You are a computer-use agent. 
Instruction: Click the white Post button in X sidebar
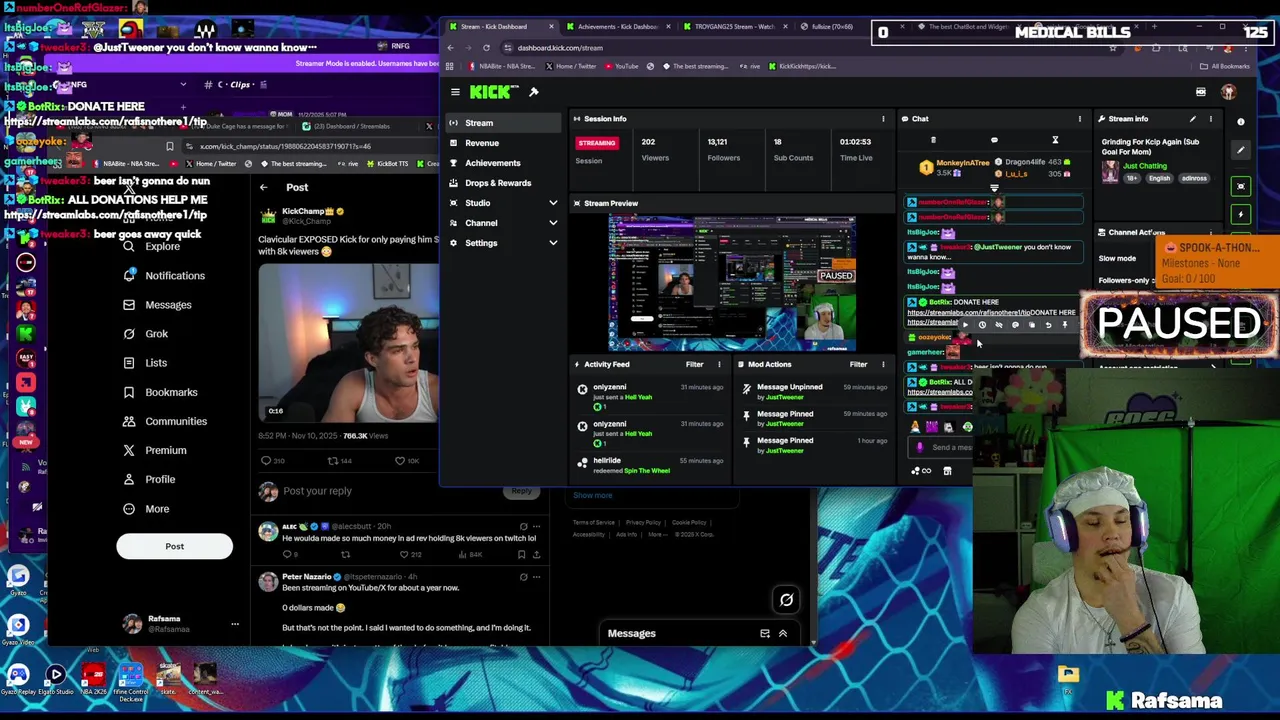coord(174,546)
